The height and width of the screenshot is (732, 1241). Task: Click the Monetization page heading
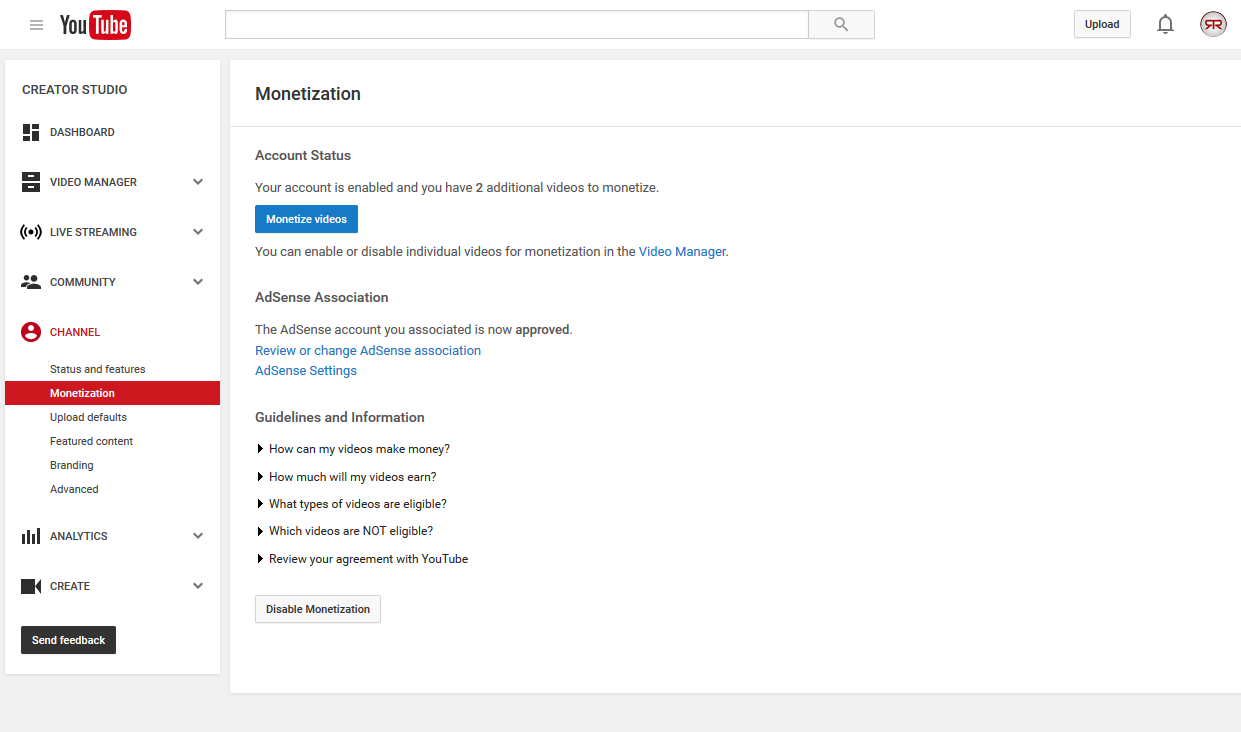pos(308,94)
